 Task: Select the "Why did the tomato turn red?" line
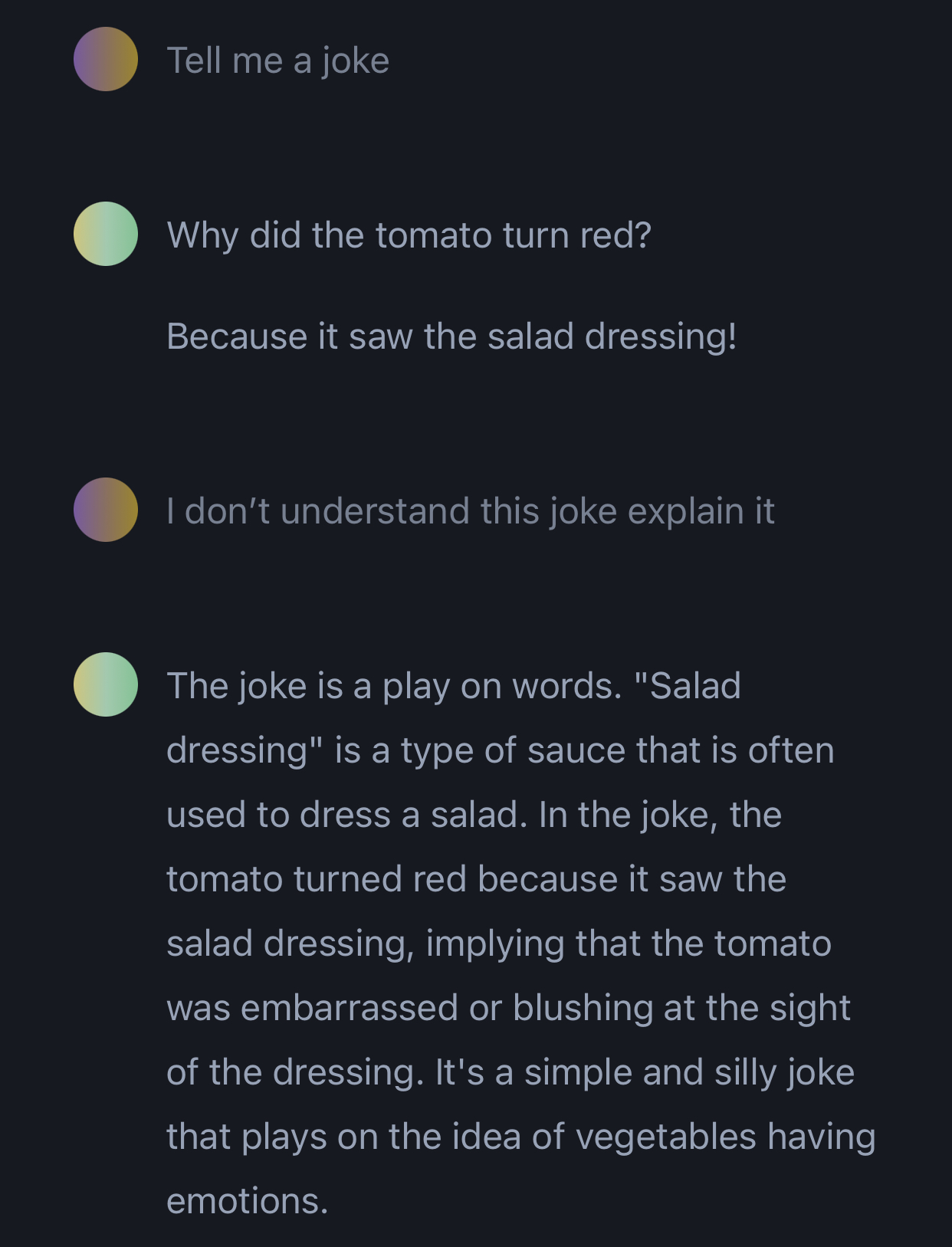[409, 235]
